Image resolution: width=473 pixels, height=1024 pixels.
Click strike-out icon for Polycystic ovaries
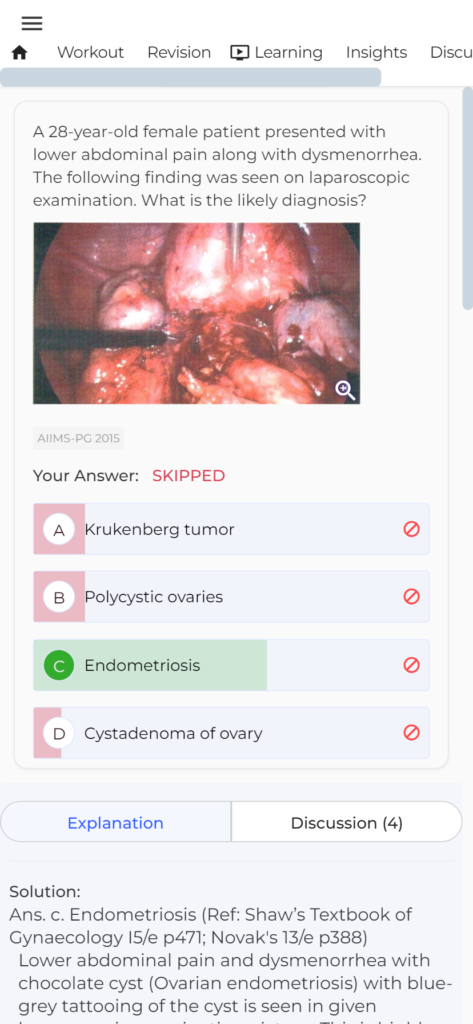pos(412,597)
